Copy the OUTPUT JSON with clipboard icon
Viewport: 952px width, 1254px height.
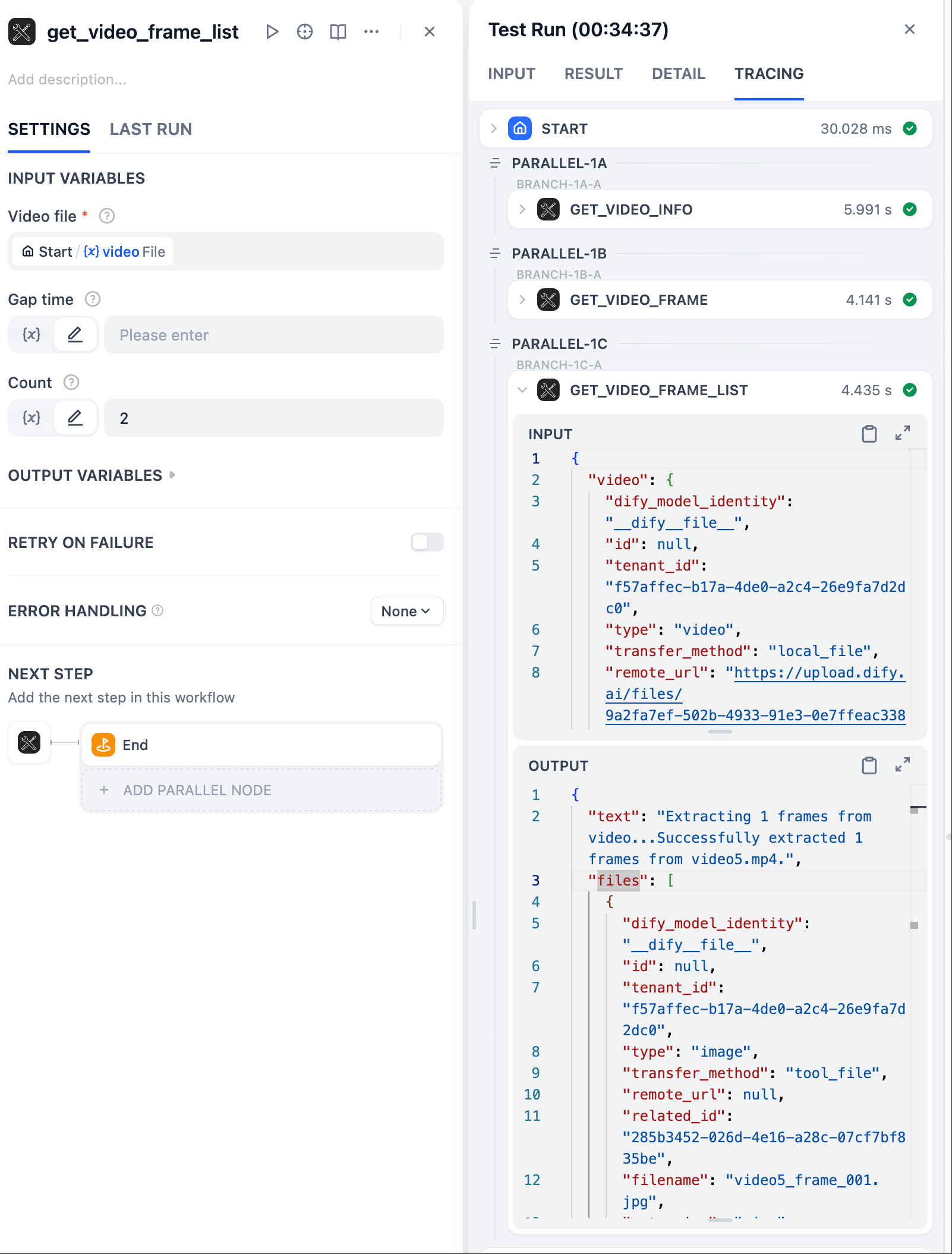(x=869, y=765)
